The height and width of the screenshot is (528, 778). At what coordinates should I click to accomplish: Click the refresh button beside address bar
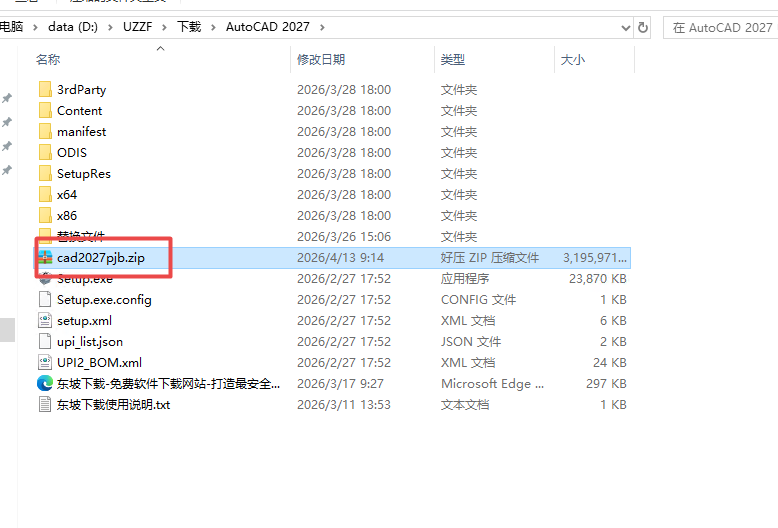(642, 27)
